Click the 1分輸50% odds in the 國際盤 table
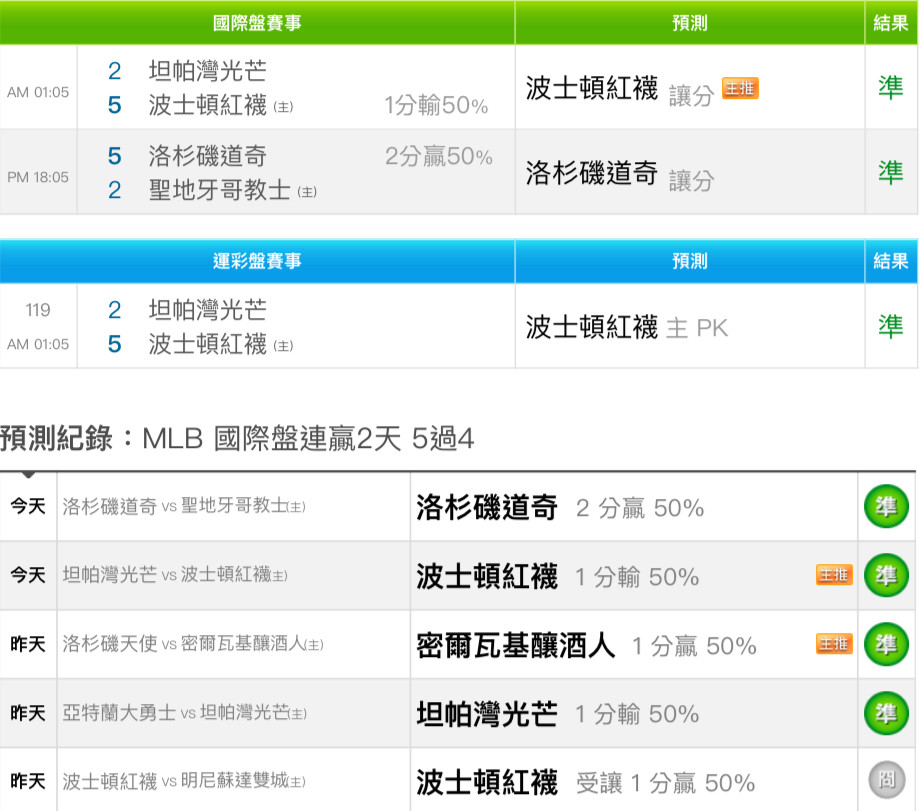The width and height of the screenshot is (923, 811). point(436,106)
